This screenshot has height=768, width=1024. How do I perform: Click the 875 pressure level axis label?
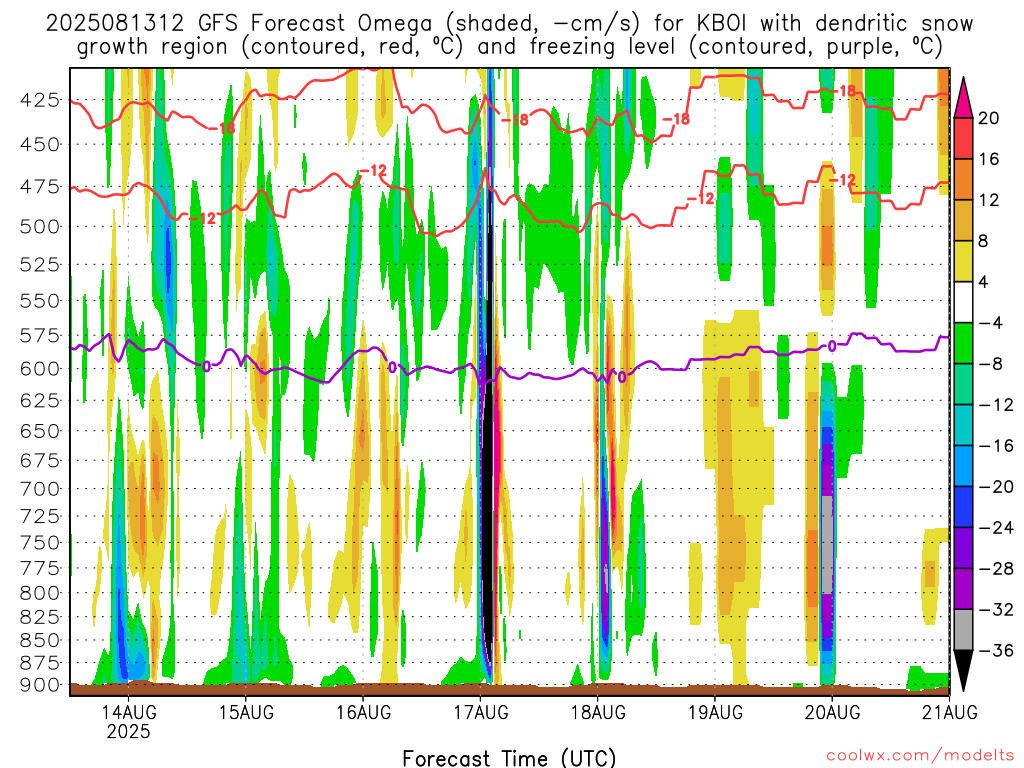click(x=40, y=664)
